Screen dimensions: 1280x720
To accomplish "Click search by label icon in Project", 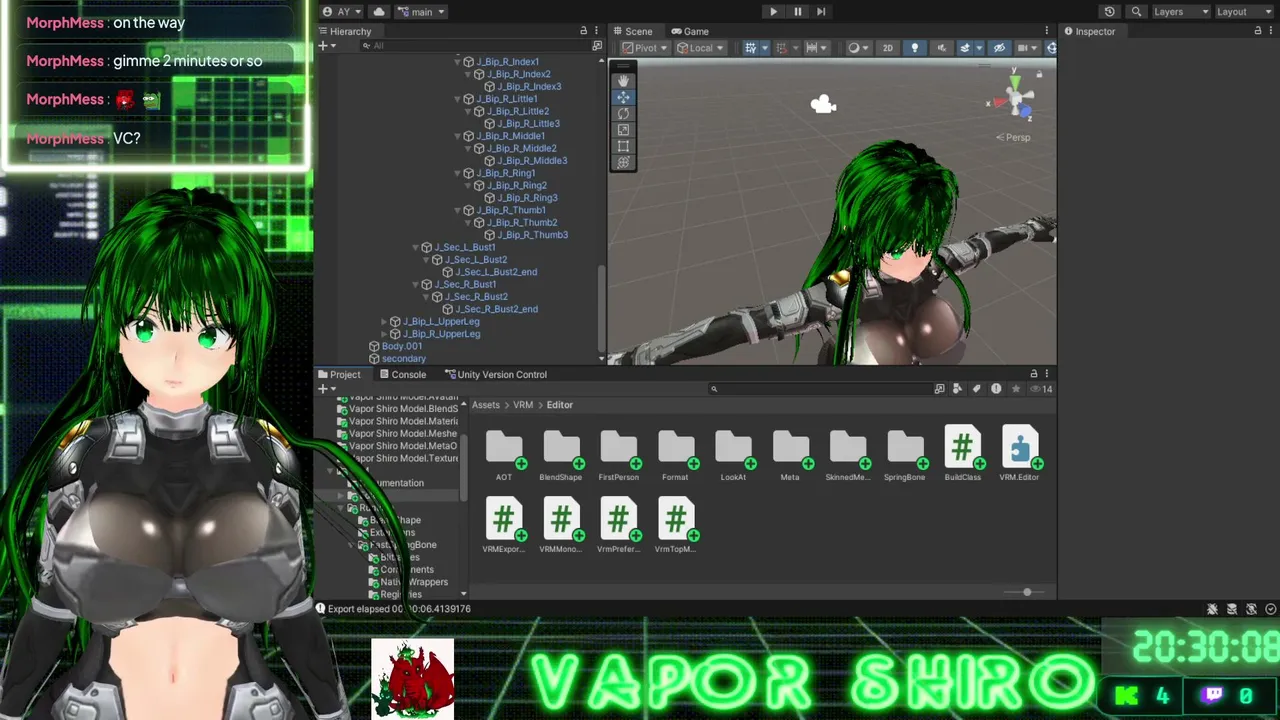I will (977, 389).
